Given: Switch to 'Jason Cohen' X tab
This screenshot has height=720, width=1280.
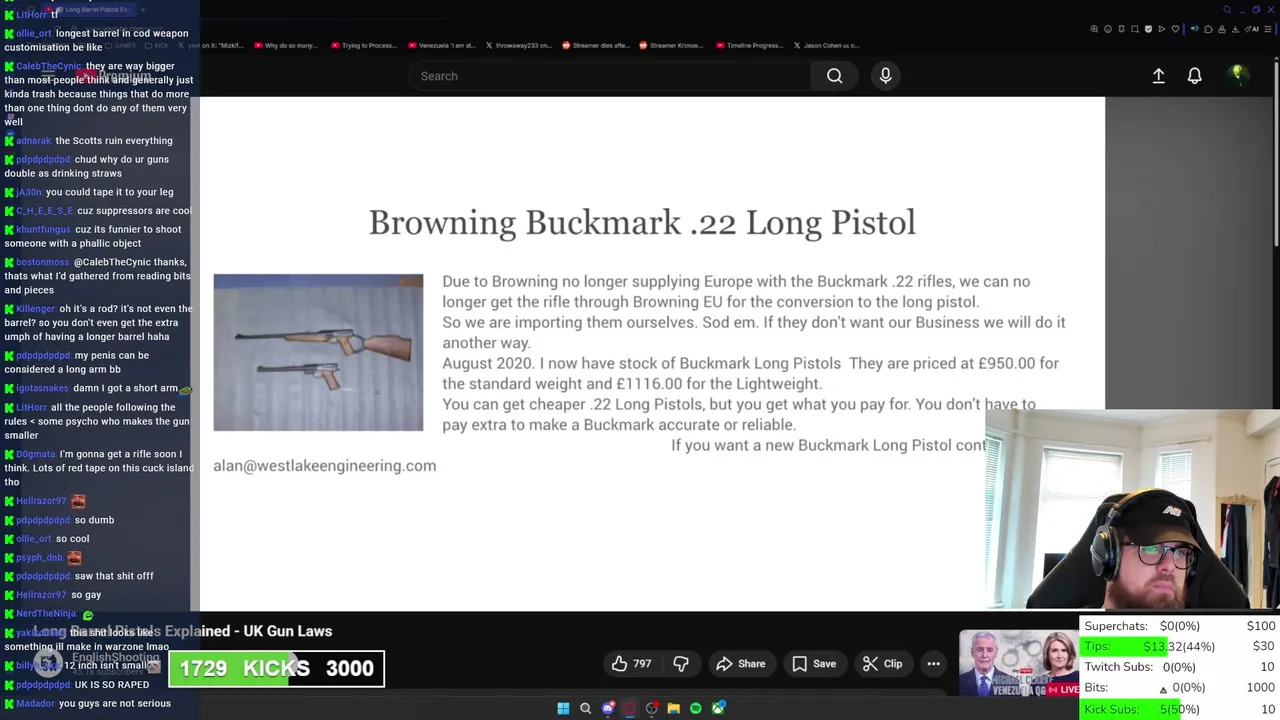Looking at the screenshot, I should (x=826, y=45).
